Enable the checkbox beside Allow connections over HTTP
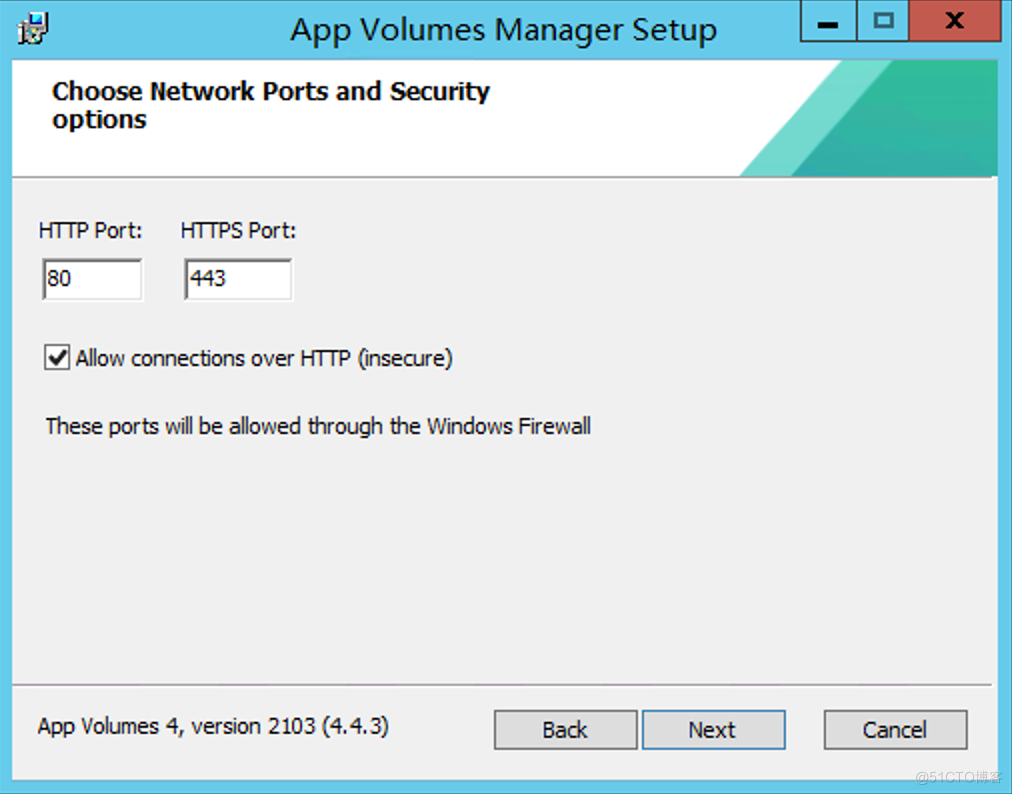The height and width of the screenshot is (794, 1012). (x=56, y=357)
